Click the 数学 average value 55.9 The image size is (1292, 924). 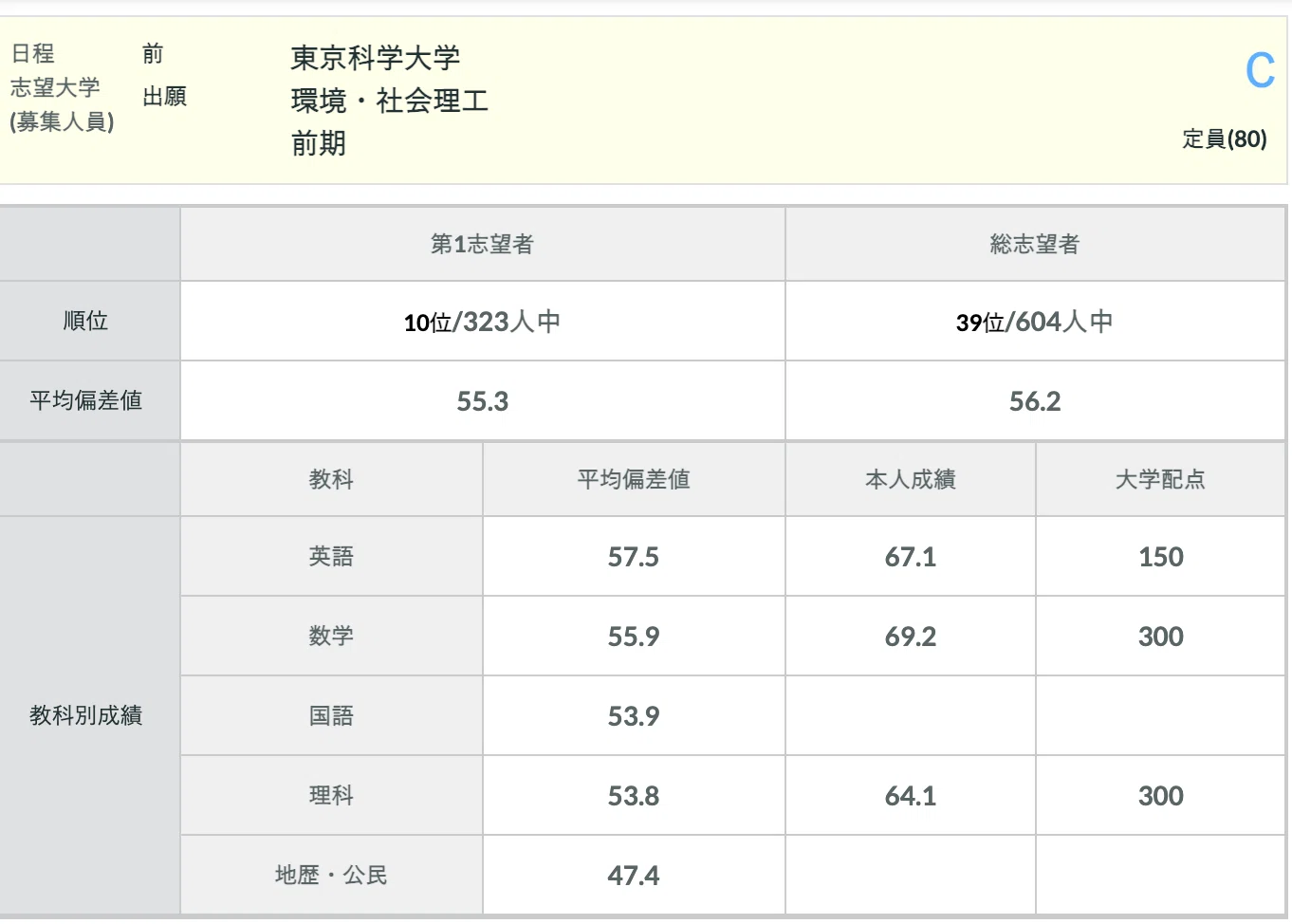point(634,638)
